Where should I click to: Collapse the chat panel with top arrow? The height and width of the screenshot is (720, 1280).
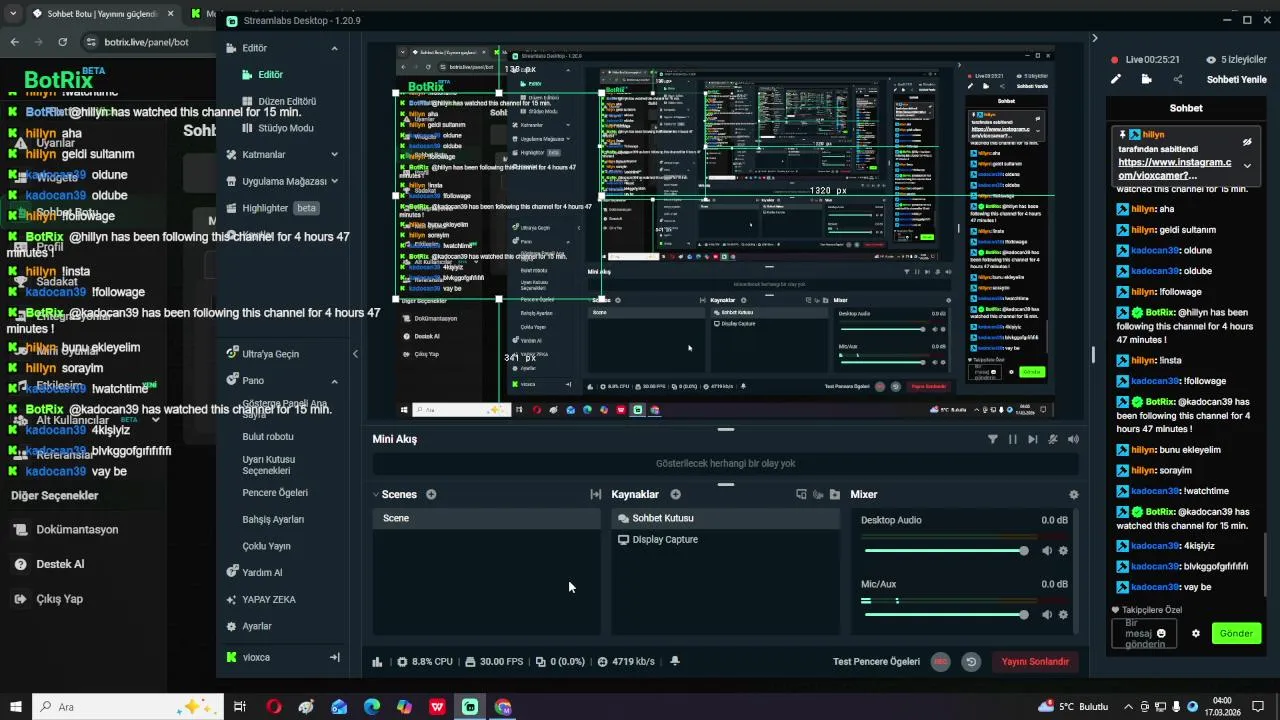[1094, 38]
